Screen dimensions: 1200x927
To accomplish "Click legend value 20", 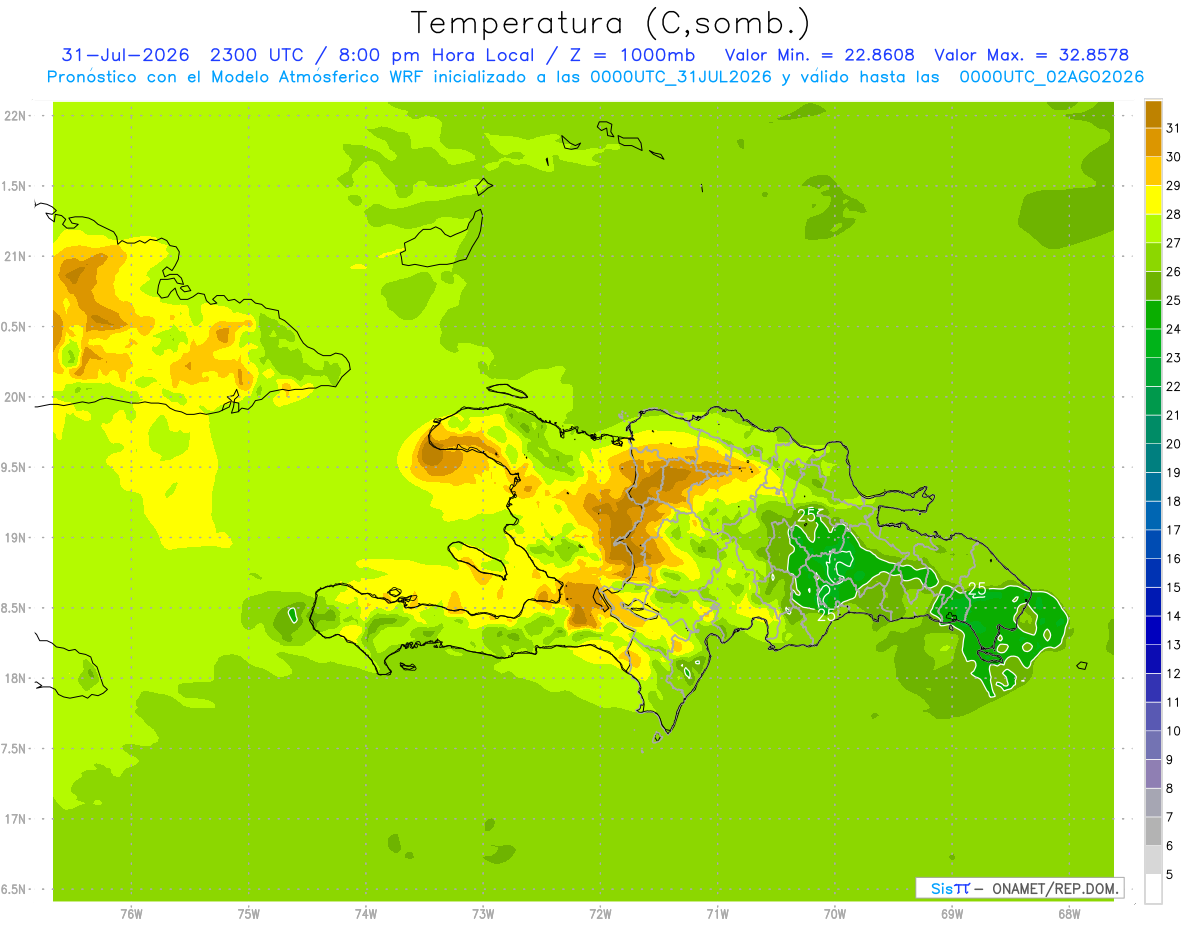I will point(1173,444).
